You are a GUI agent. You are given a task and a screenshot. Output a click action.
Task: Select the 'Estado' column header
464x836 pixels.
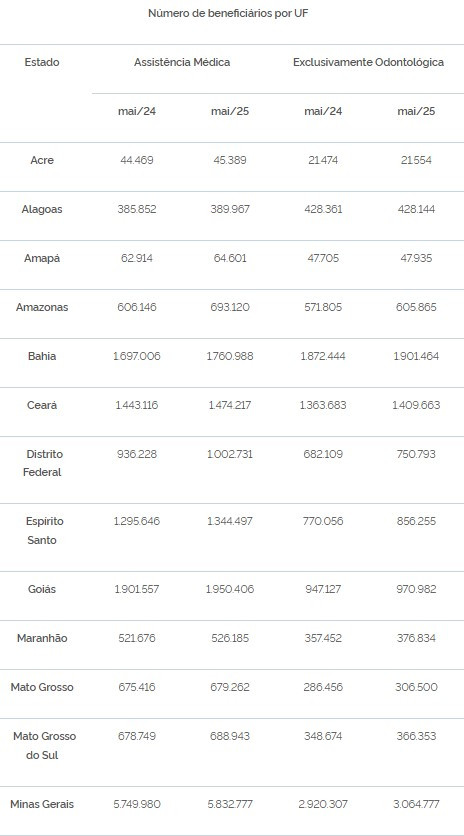coord(42,62)
